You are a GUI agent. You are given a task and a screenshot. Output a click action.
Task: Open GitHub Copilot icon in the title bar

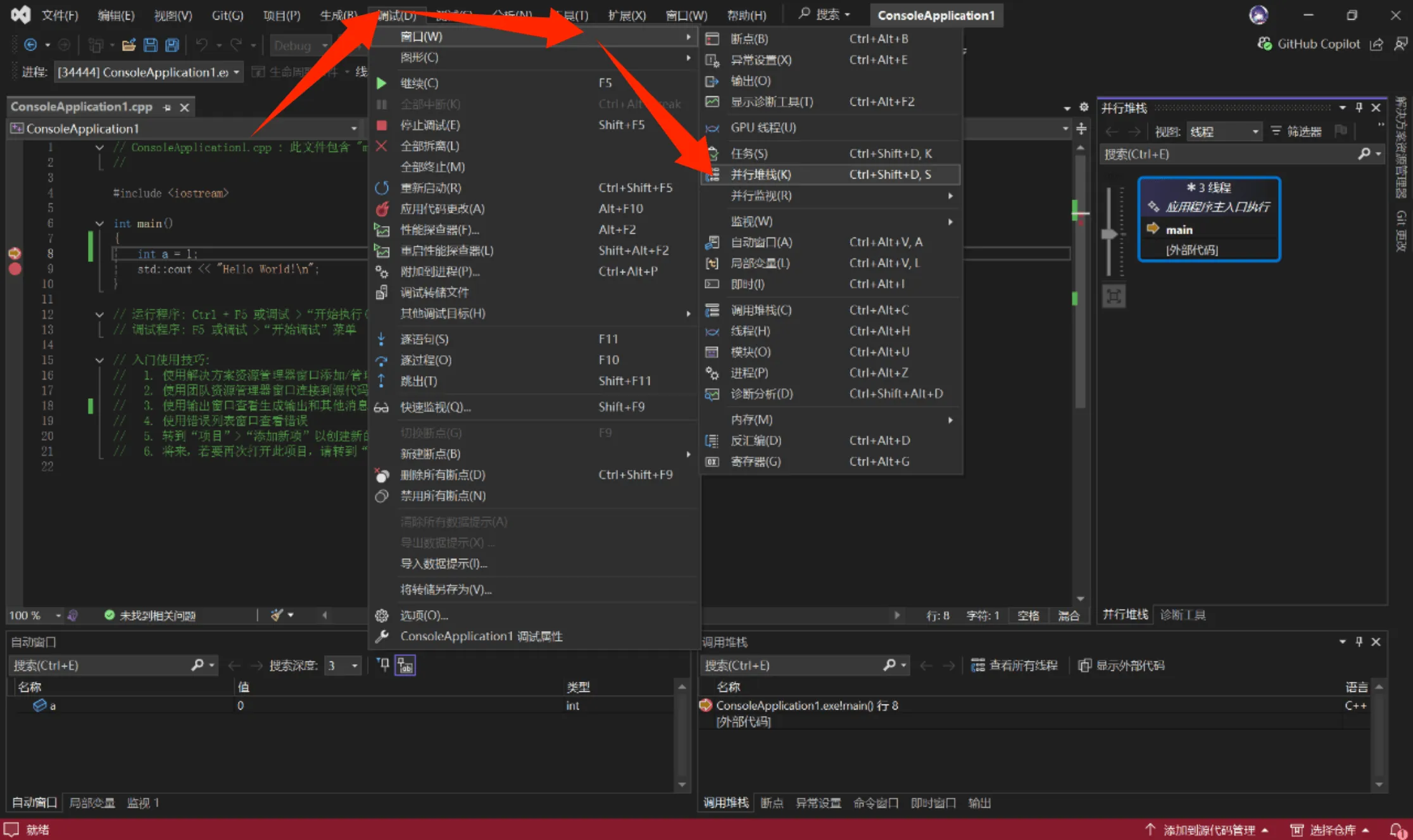(1264, 44)
